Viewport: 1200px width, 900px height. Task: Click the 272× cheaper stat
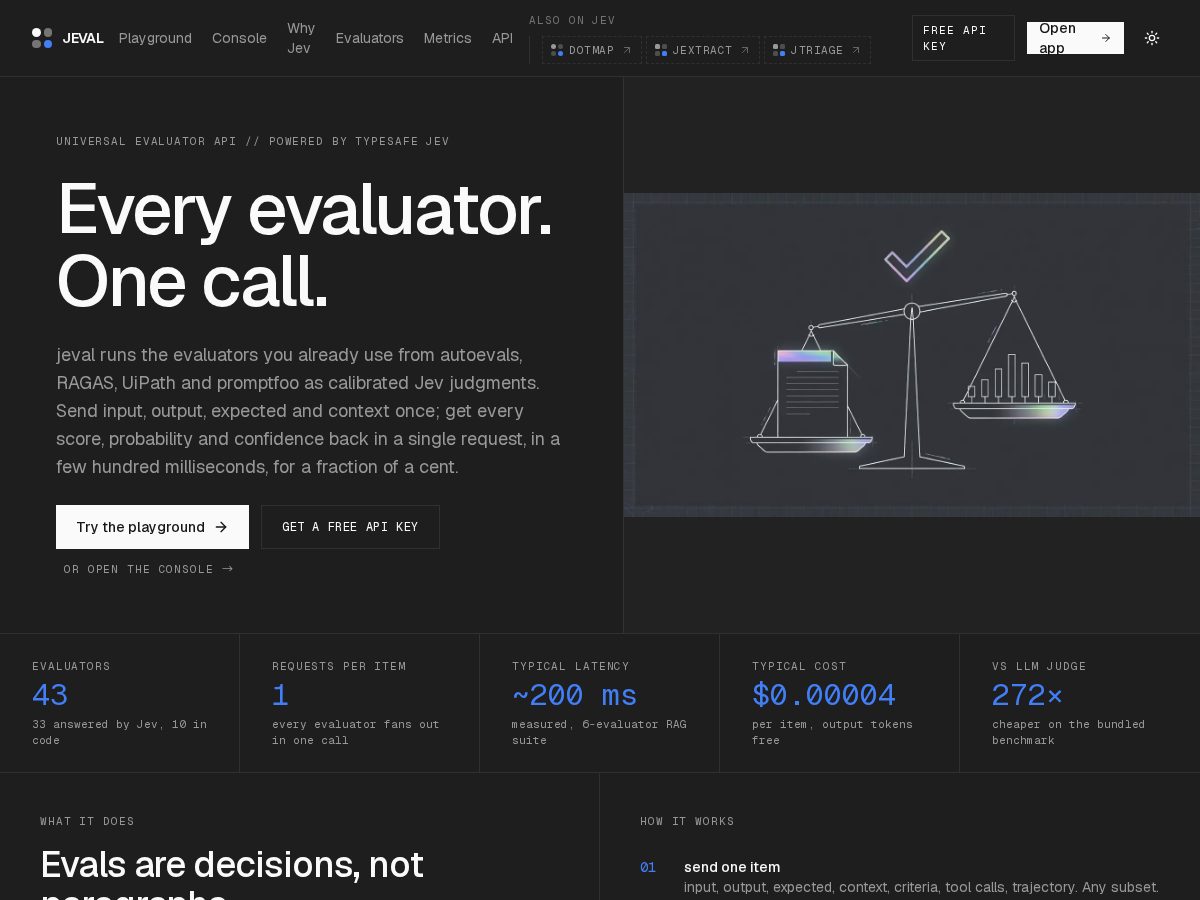coord(1027,695)
